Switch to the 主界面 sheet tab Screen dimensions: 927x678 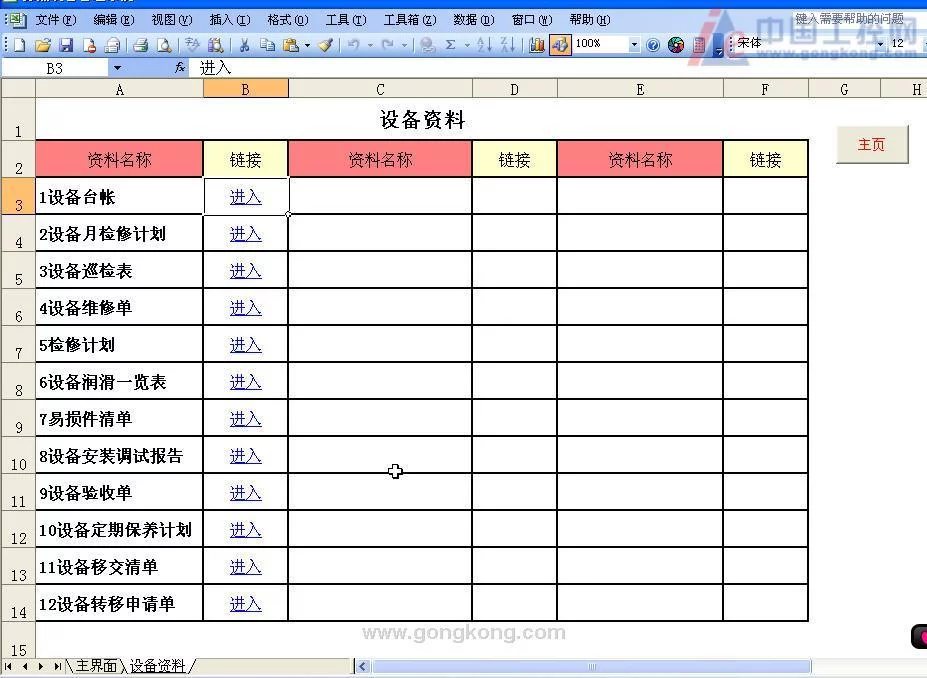point(96,666)
